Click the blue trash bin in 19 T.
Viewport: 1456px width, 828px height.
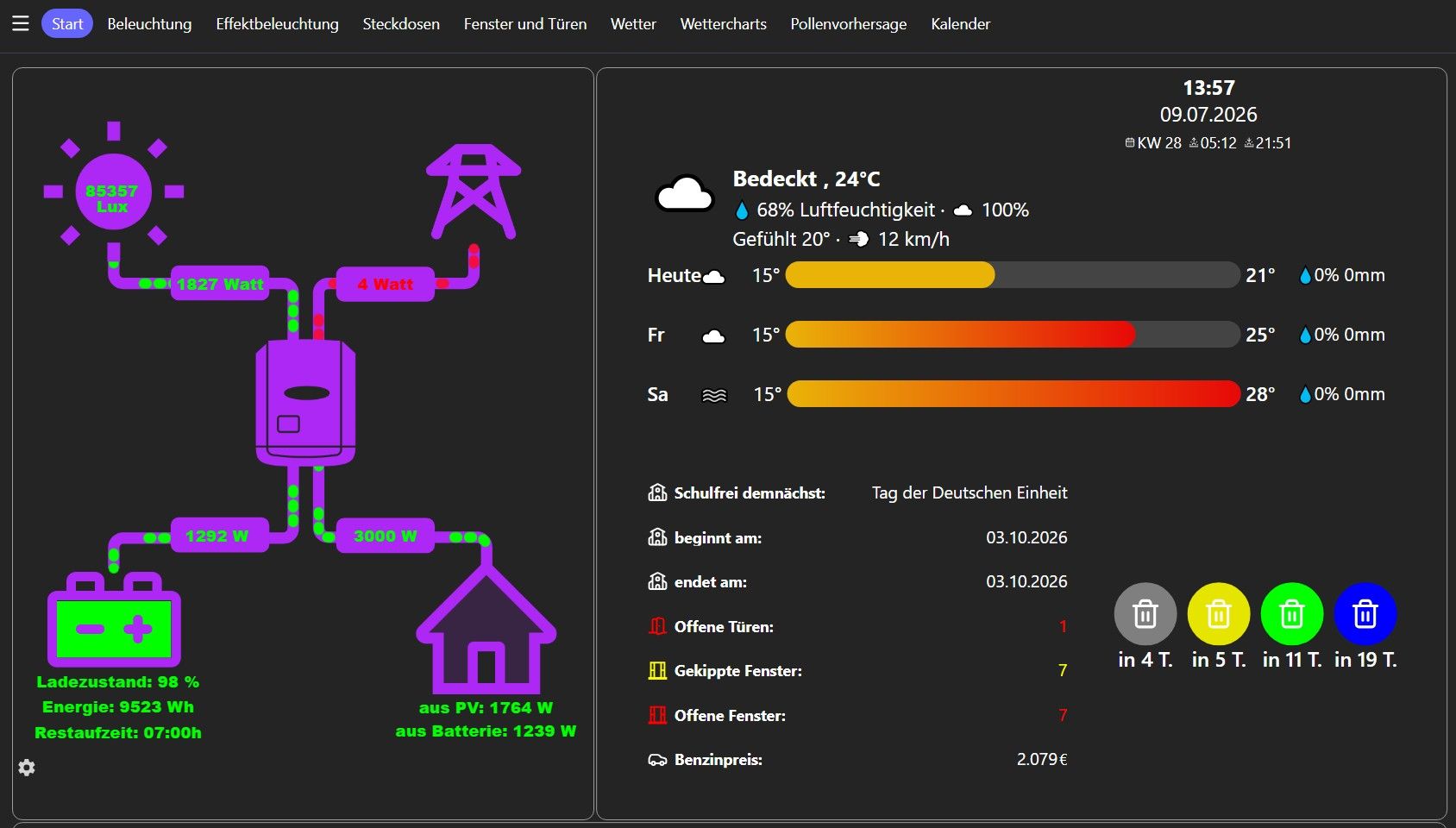[1365, 614]
